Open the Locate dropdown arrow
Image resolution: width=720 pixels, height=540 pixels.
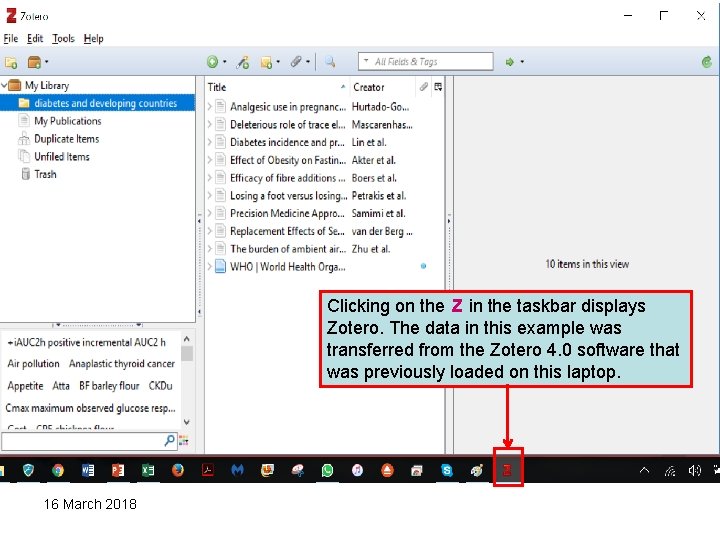[x=522, y=62]
